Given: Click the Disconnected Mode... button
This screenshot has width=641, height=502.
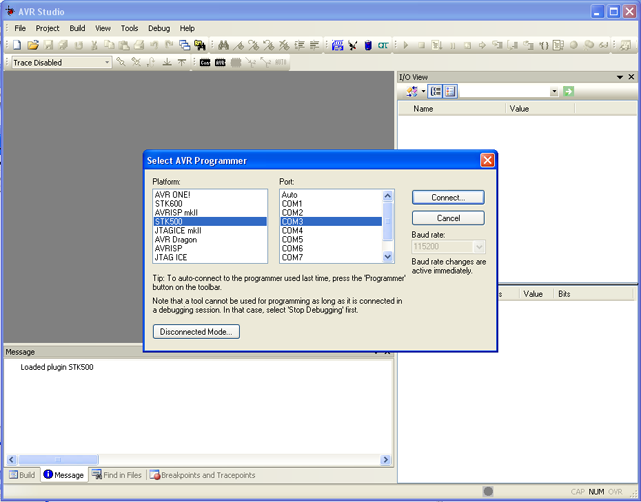Looking at the screenshot, I should pyautogui.click(x=196, y=332).
